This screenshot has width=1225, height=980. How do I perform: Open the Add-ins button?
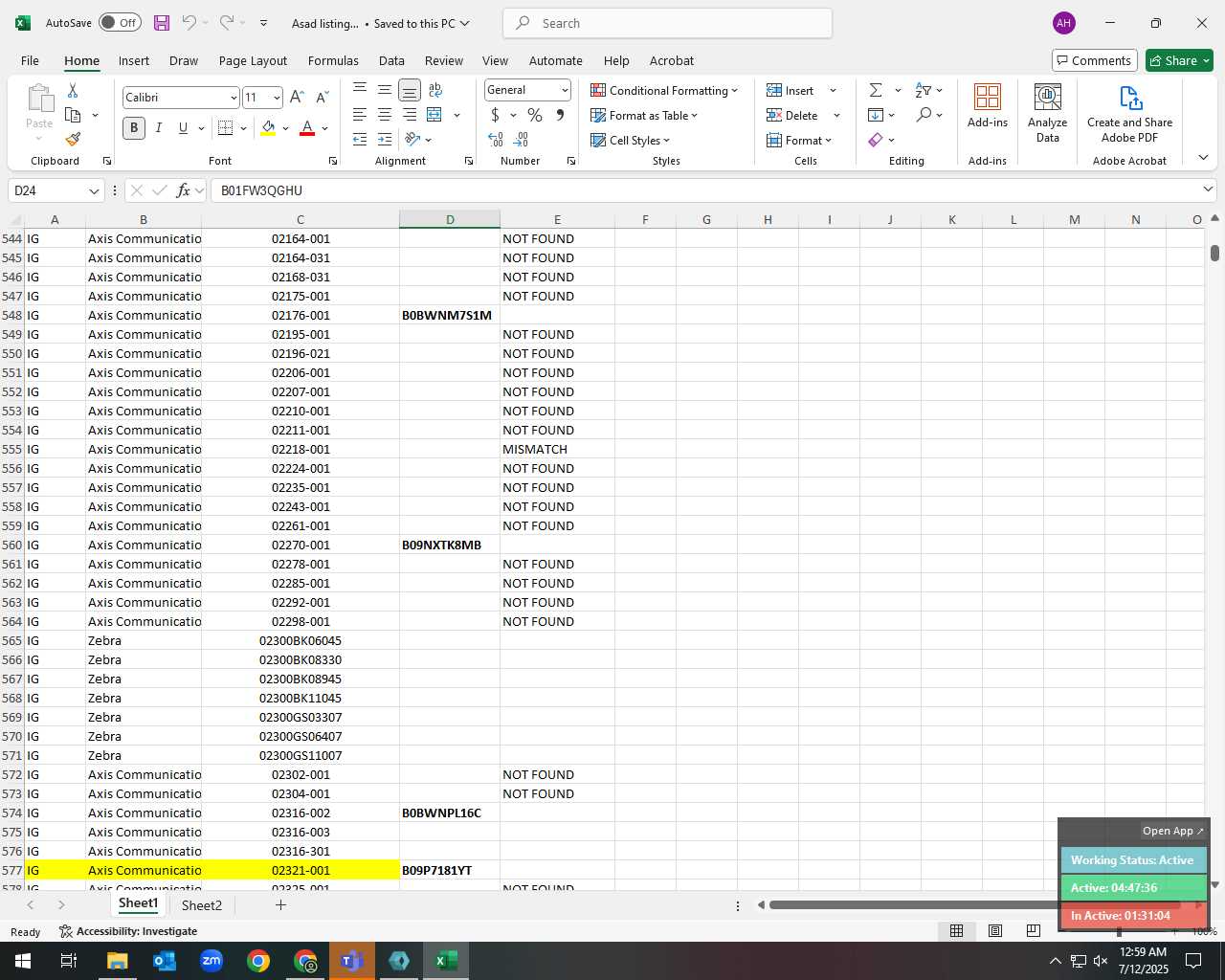tap(988, 105)
